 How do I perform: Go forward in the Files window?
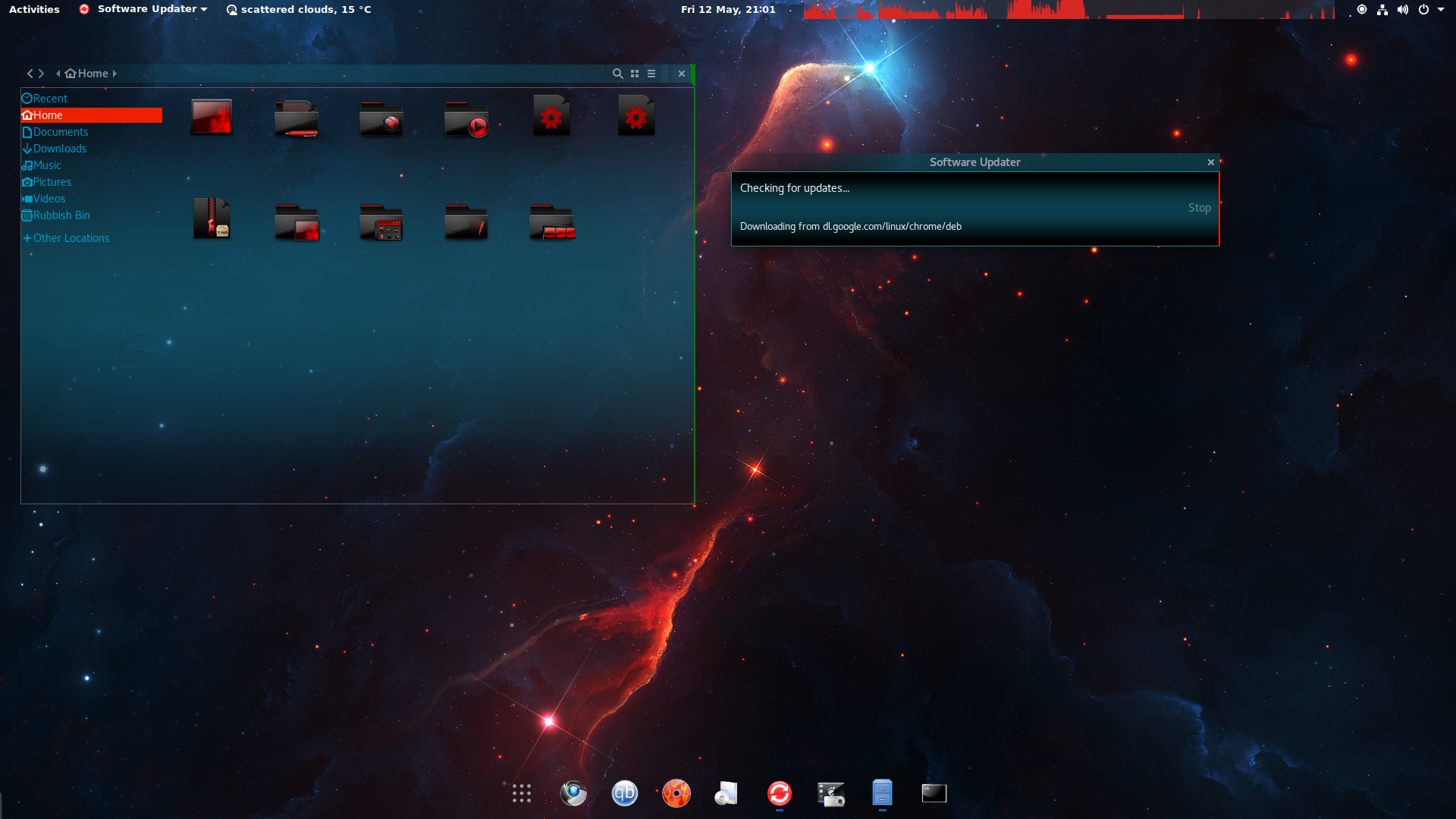tap(41, 74)
